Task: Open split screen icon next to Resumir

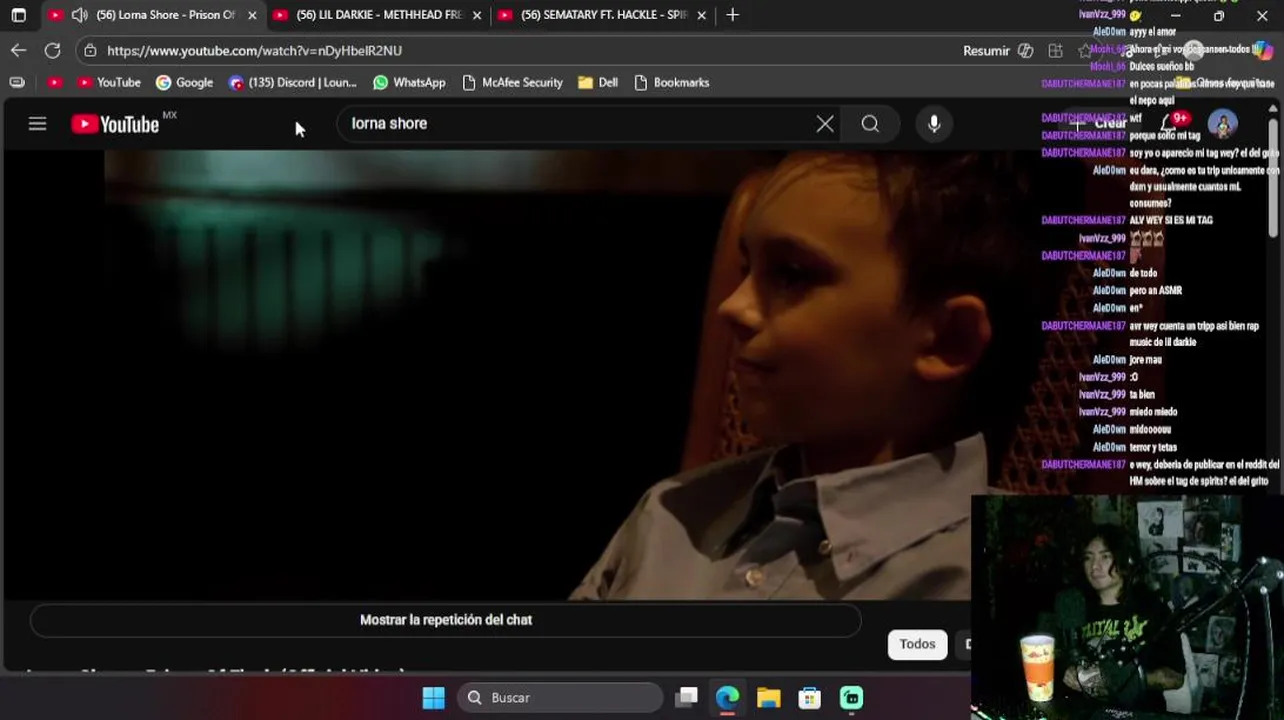Action: click(1055, 51)
